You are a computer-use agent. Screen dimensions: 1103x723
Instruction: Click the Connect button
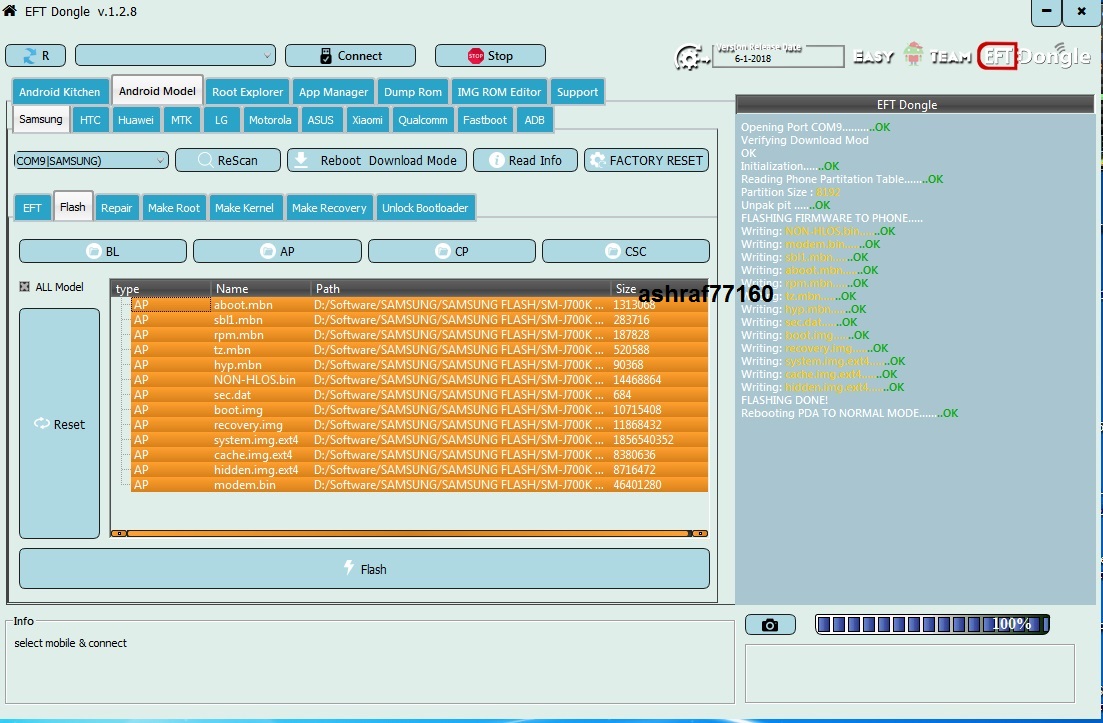pos(350,56)
